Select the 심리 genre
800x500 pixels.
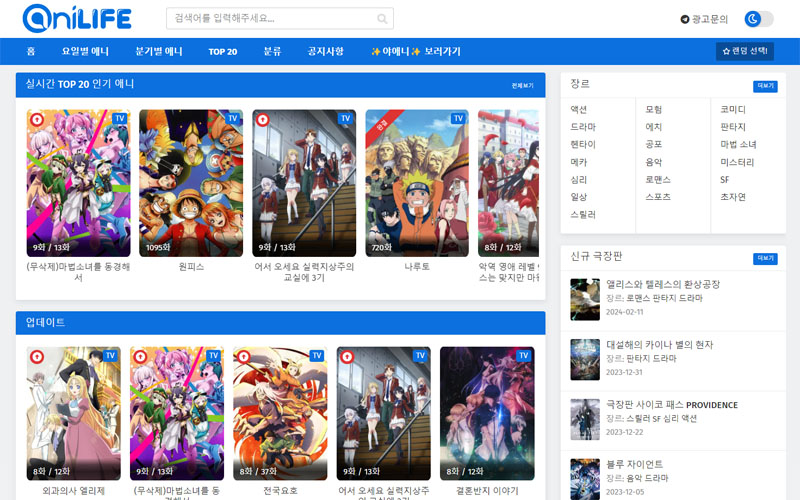[579, 180]
